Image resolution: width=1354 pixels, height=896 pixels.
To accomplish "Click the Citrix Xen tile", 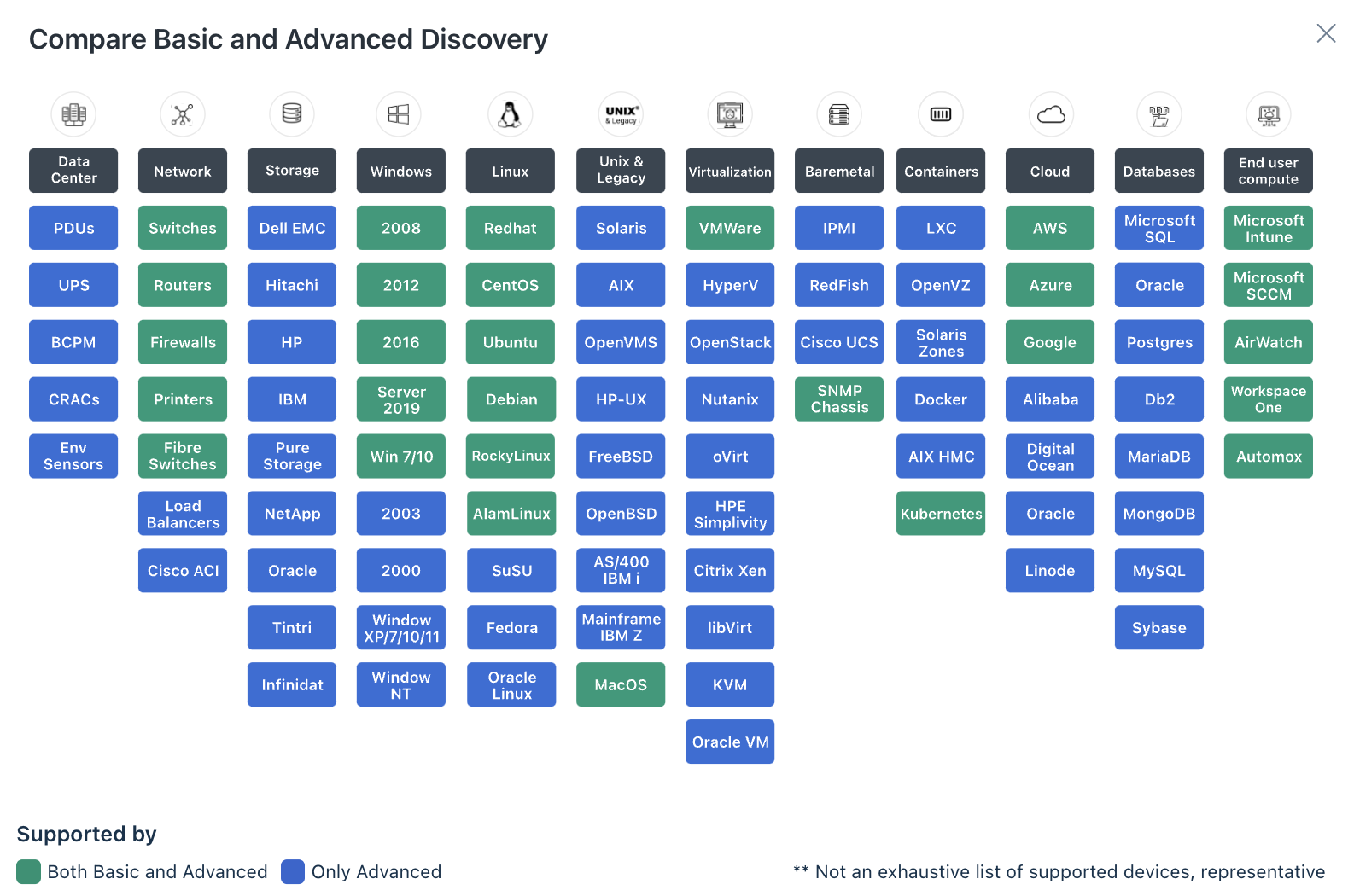I will [x=730, y=571].
